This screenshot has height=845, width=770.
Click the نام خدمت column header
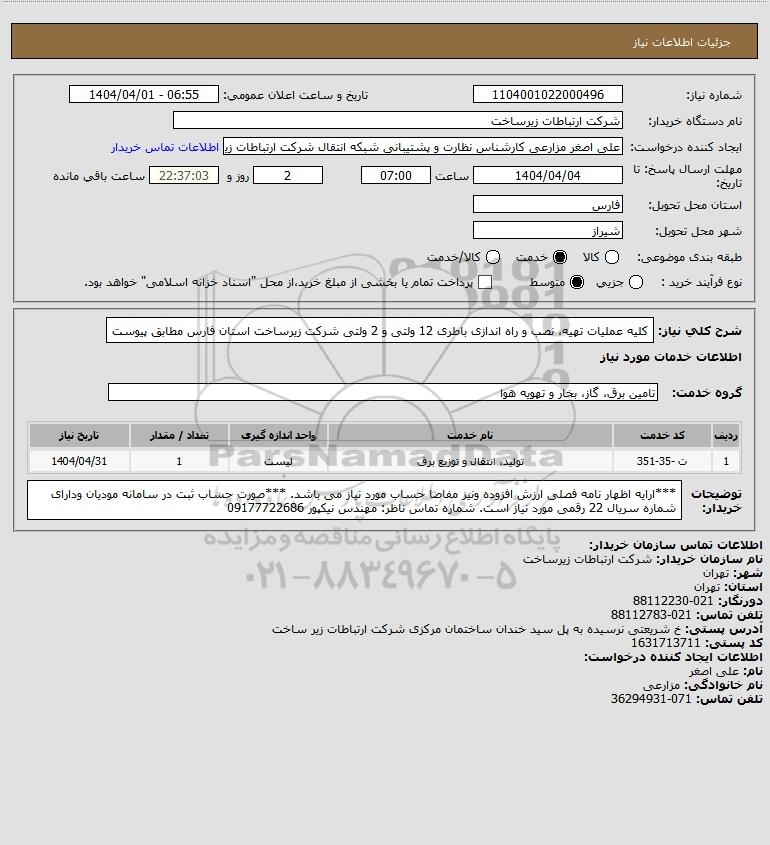coord(470,435)
